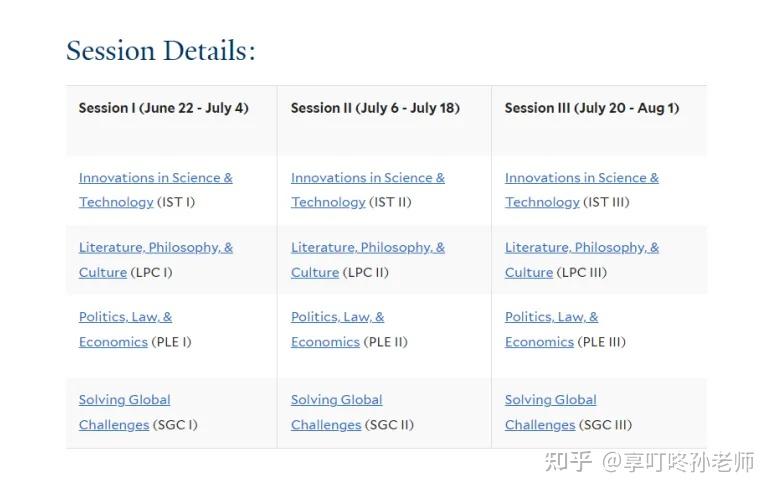774x493 pixels.
Task: Select Solving Global Challenges SGC II link
Action: point(336,400)
